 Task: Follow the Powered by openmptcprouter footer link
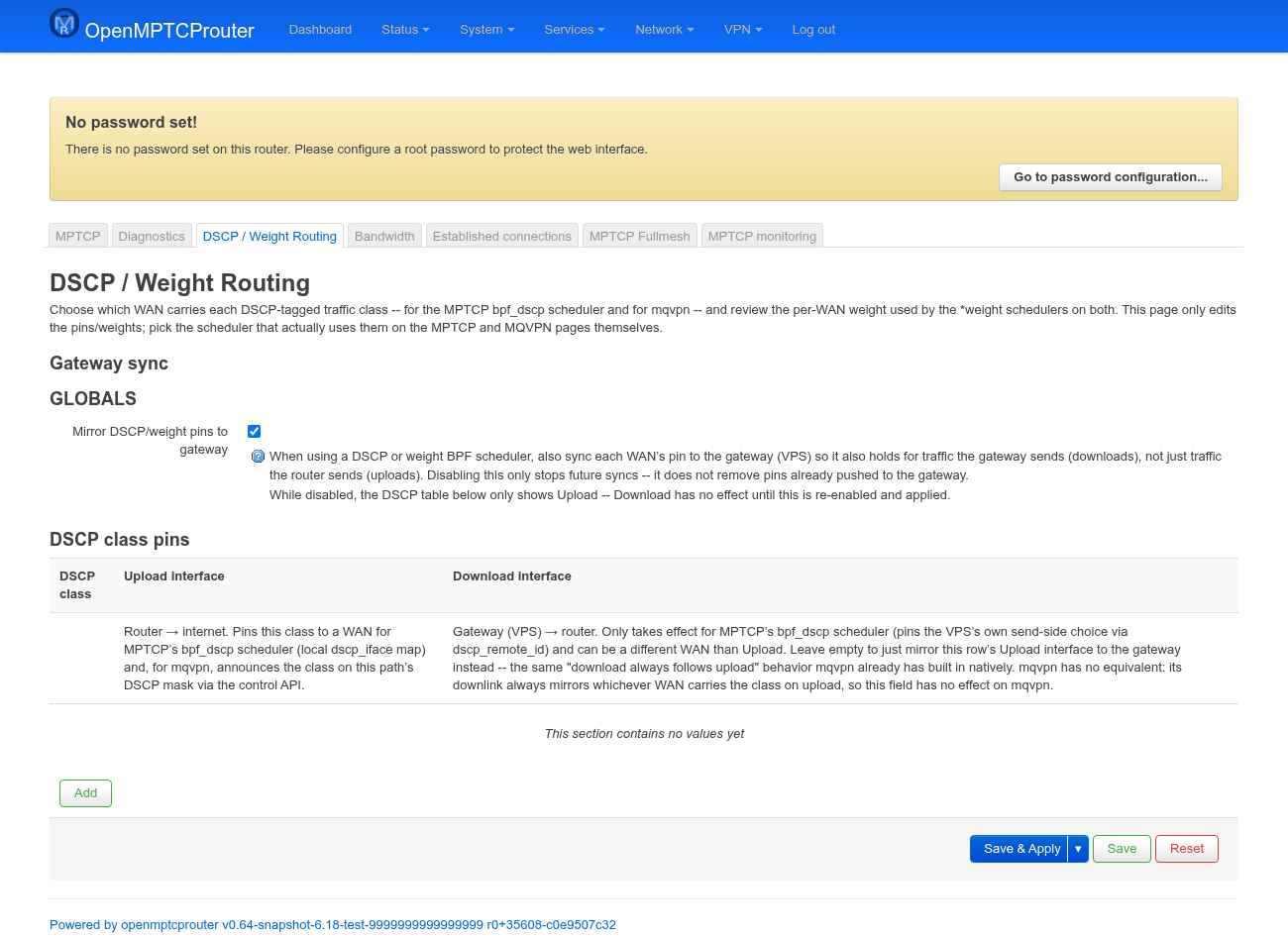[333, 925]
